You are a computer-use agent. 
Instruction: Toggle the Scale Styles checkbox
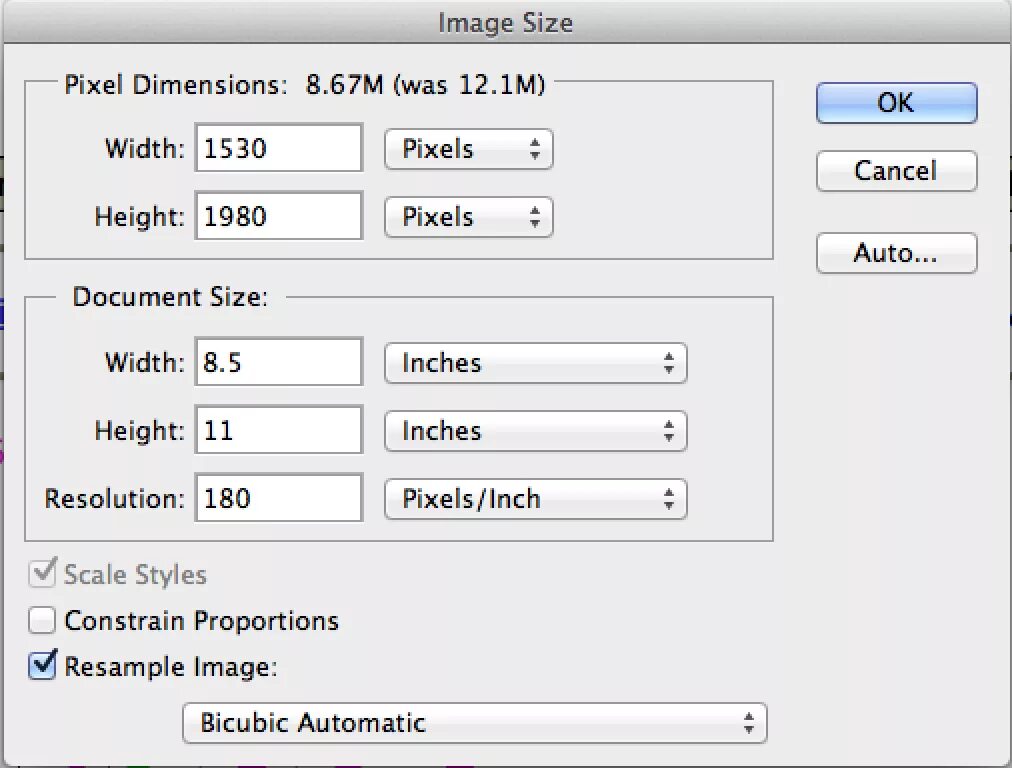point(42,574)
